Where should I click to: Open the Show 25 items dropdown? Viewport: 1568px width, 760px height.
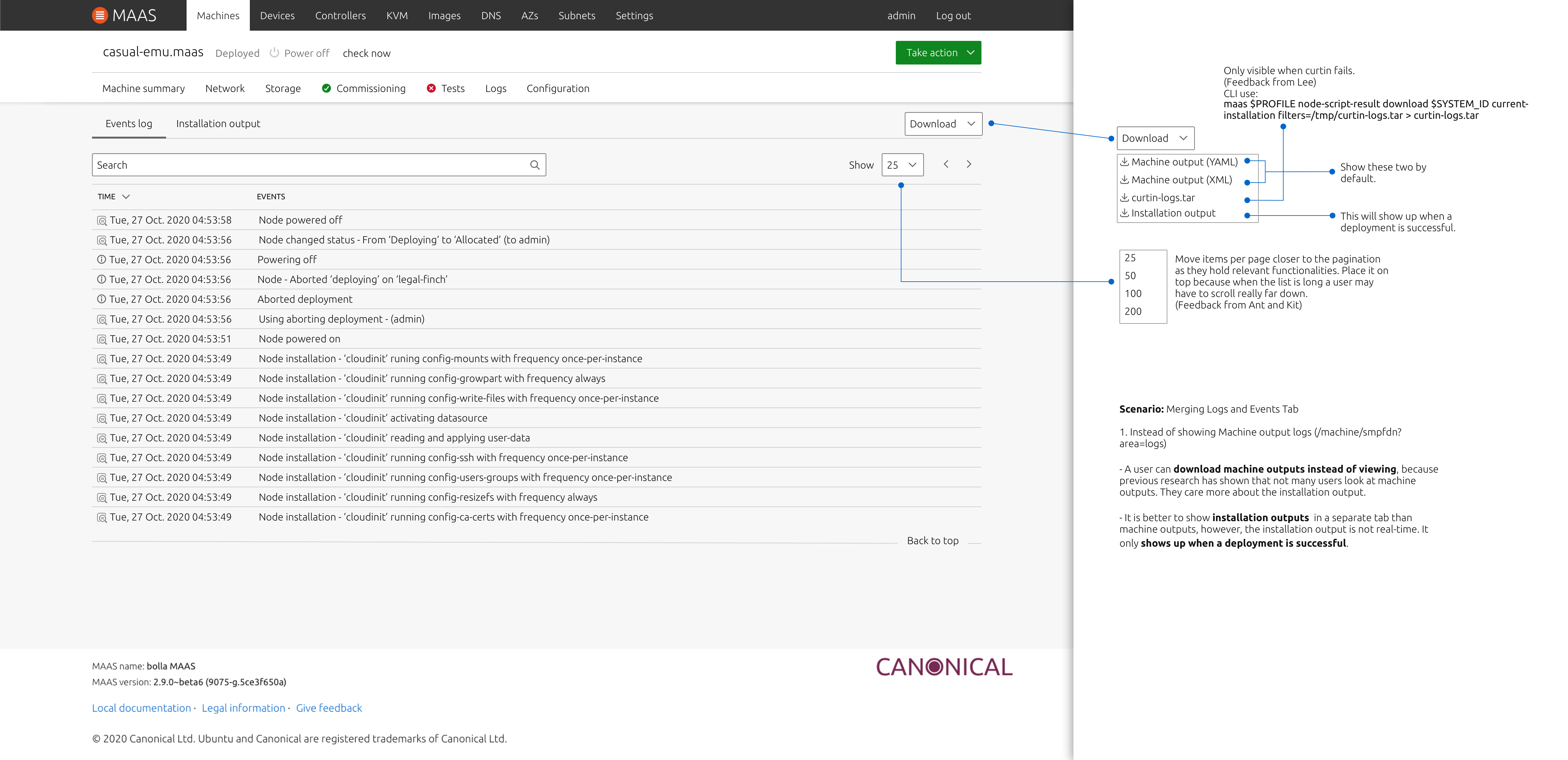tap(902, 165)
